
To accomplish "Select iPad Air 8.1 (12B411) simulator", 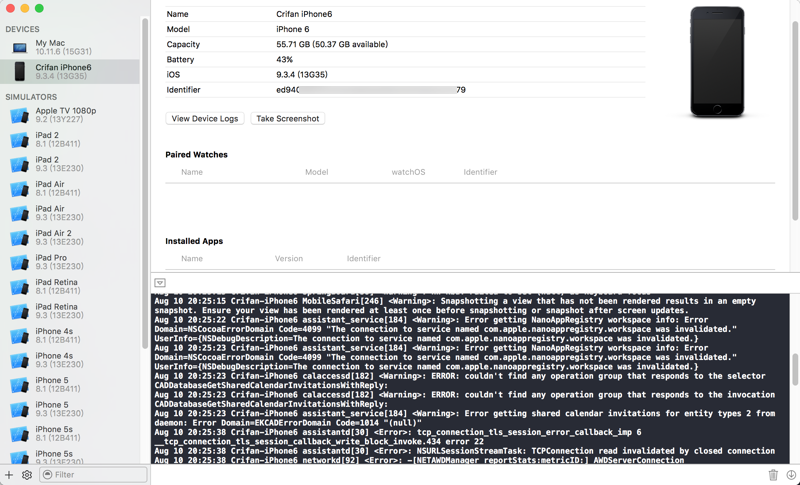I will (x=69, y=188).
